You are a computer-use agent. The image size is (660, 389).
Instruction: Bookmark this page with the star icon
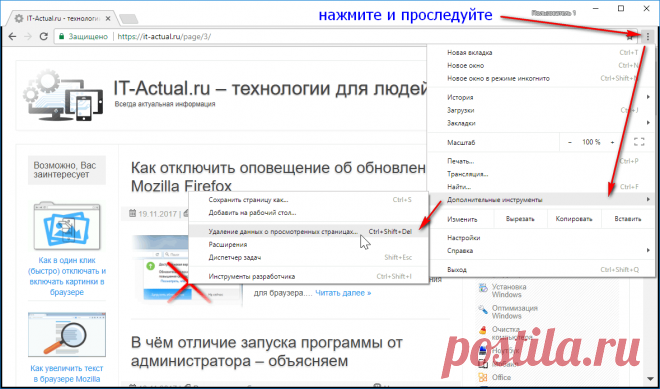630,37
